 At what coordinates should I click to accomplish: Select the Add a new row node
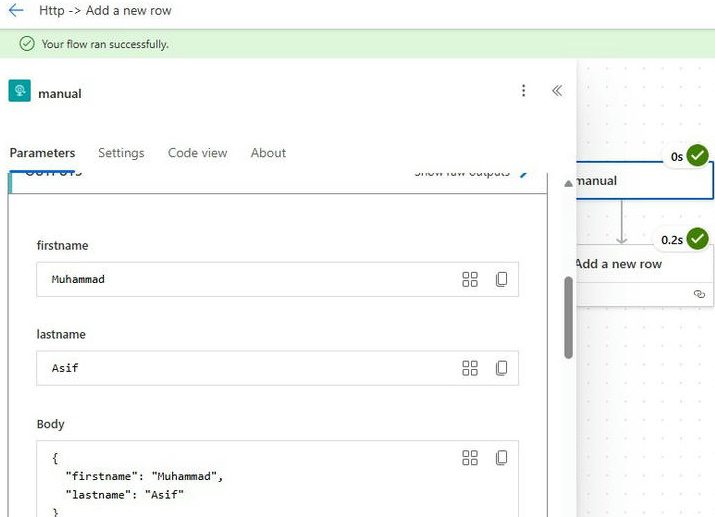tap(640, 265)
